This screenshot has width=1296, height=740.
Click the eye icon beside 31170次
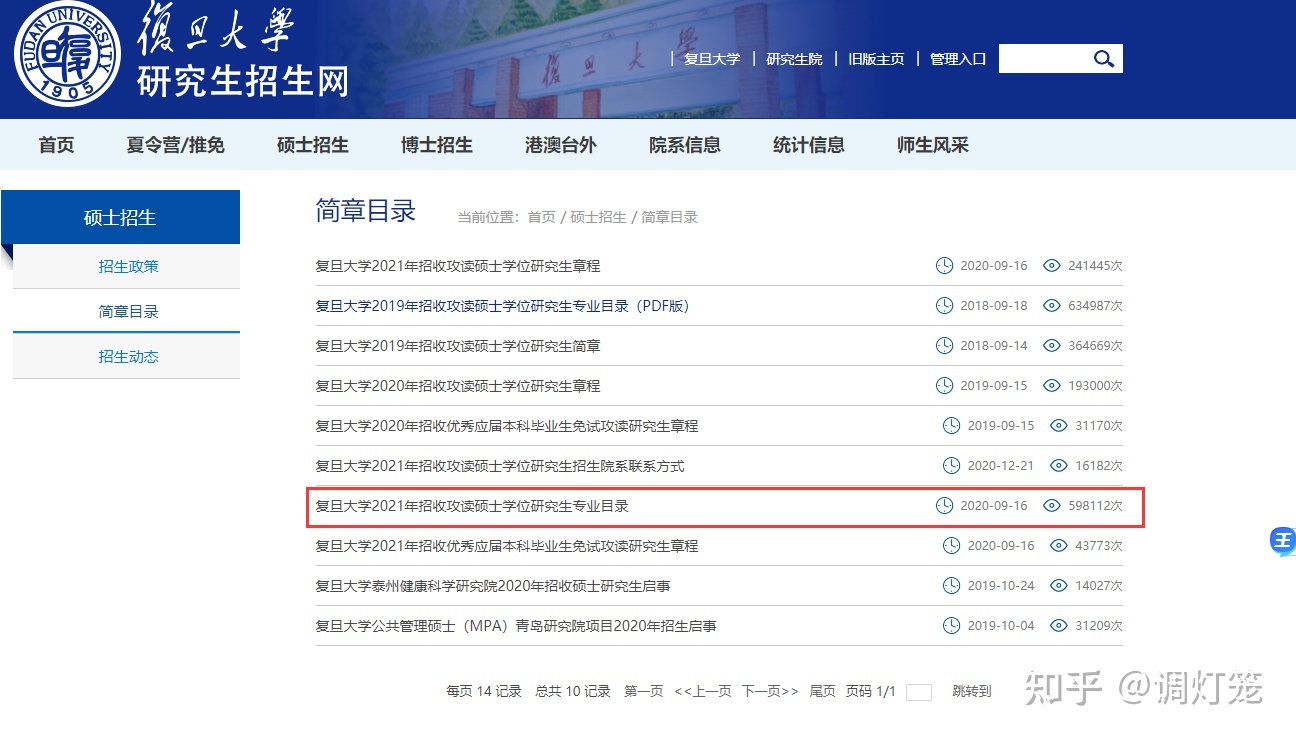pyautogui.click(x=1059, y=426)
